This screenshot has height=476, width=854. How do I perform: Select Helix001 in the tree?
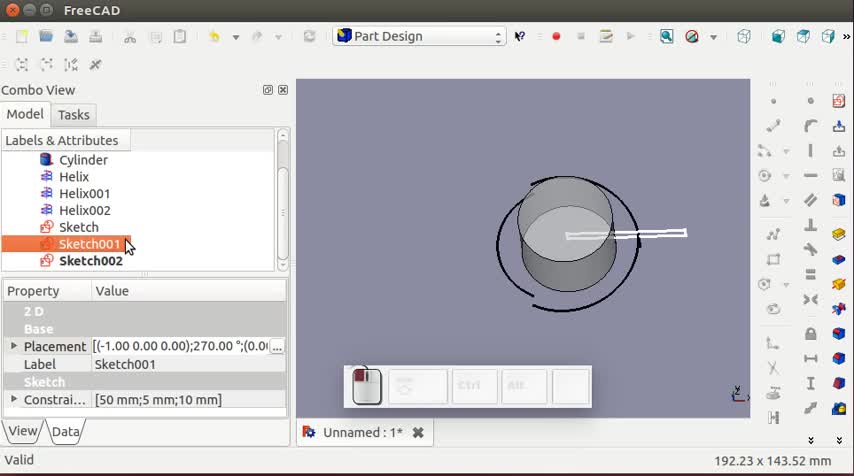click(x=84, y=194)
